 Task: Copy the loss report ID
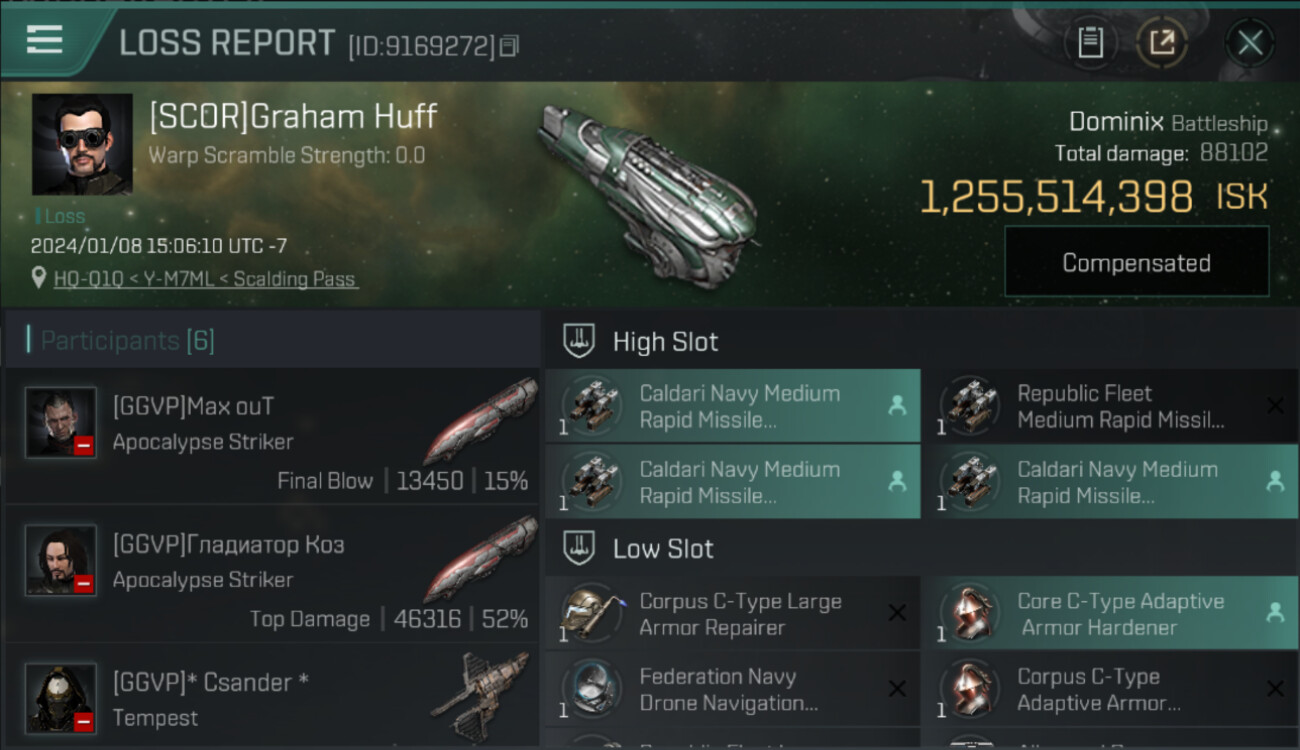pos(510,46)
